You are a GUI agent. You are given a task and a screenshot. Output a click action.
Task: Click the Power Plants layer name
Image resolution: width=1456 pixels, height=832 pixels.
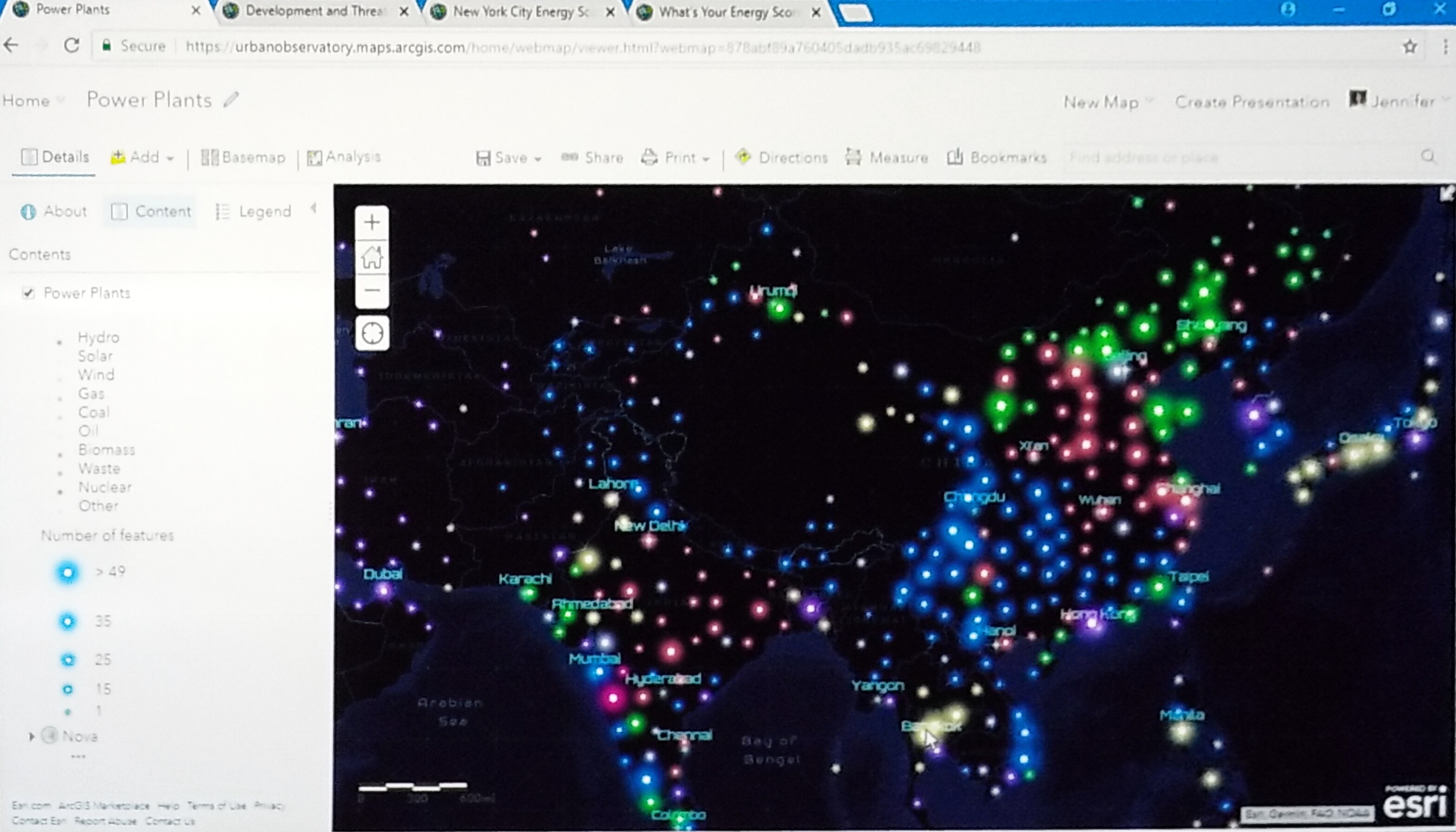[x=87, y=293]
